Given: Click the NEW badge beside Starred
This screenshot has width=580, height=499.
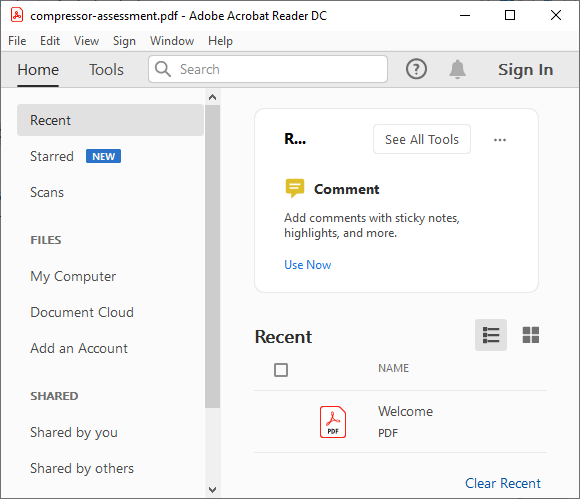Looking at the screenshot, I should 104,156.
